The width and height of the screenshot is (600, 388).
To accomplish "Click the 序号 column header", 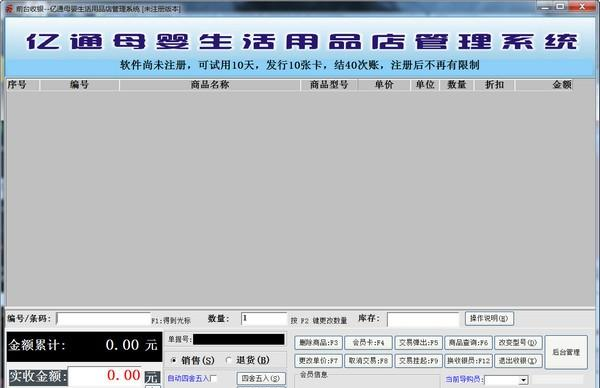I will coord(23,85).
